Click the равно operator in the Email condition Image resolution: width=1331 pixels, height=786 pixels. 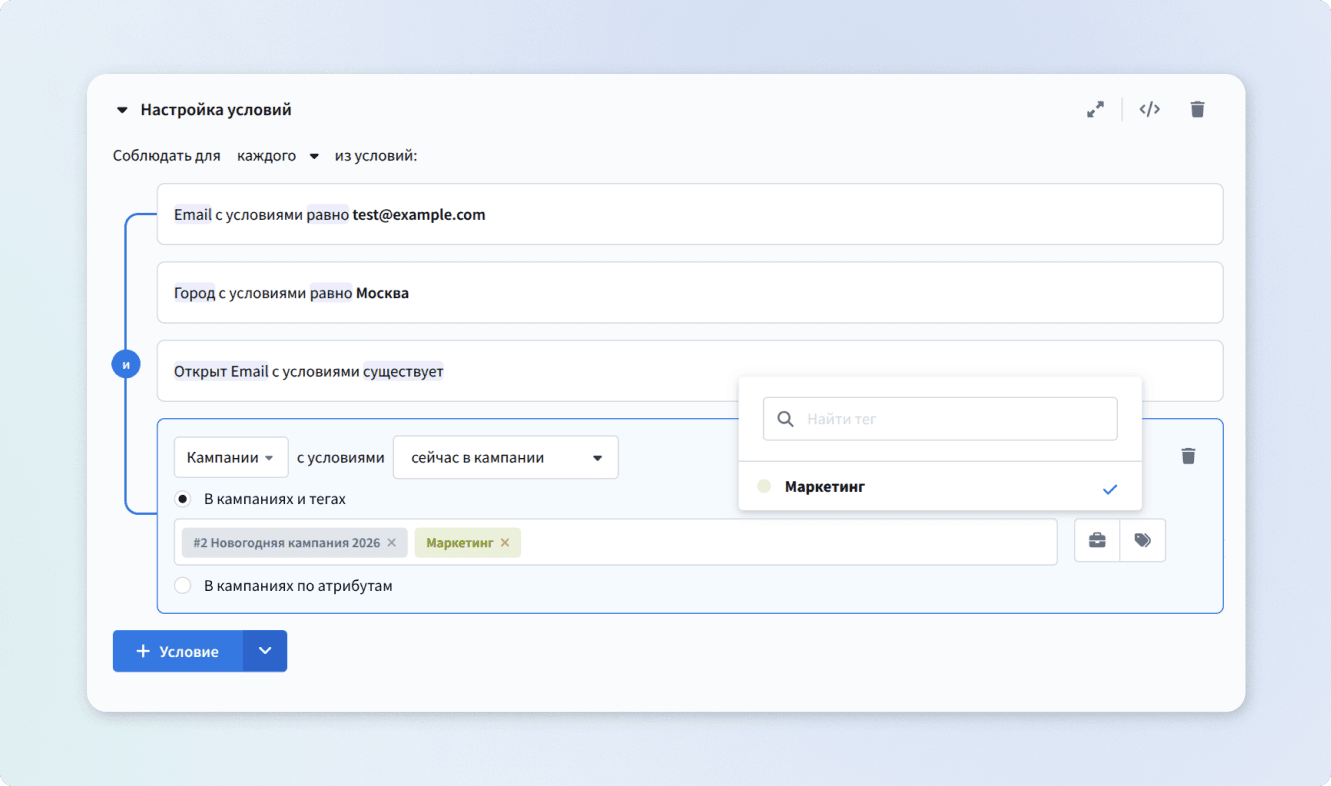pos(328,214)
